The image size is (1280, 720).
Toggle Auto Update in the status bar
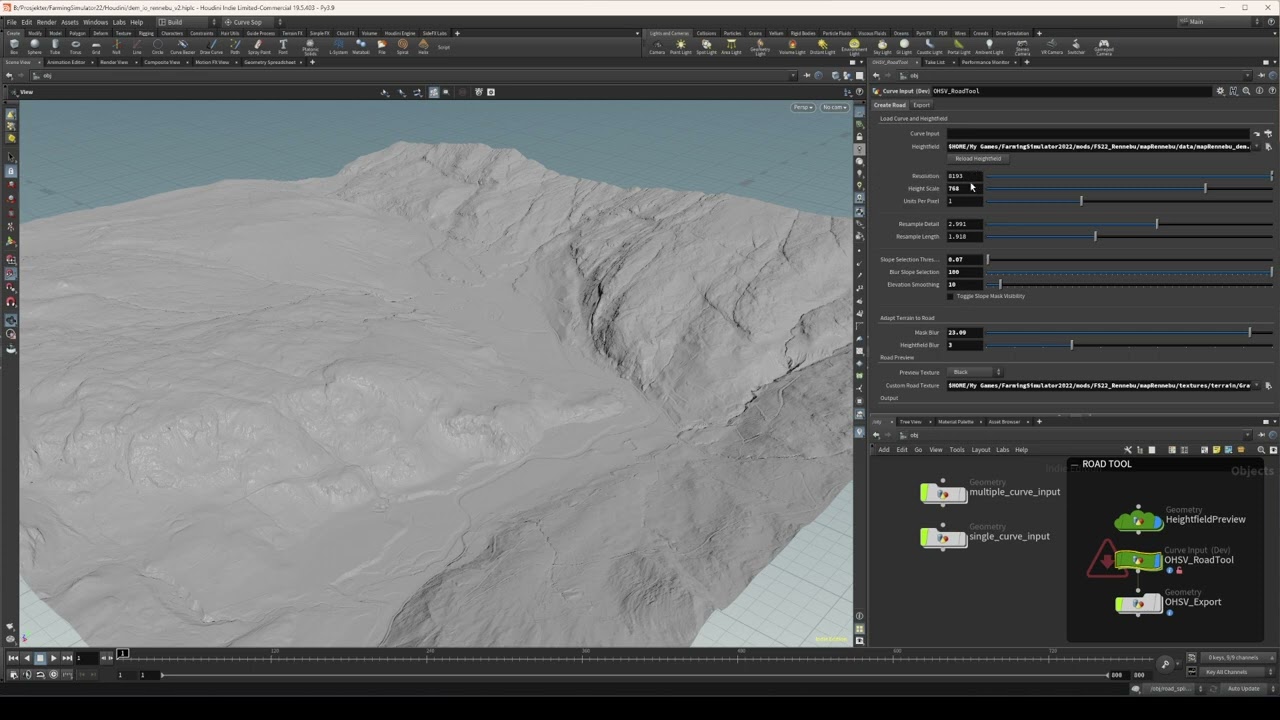1243,688
